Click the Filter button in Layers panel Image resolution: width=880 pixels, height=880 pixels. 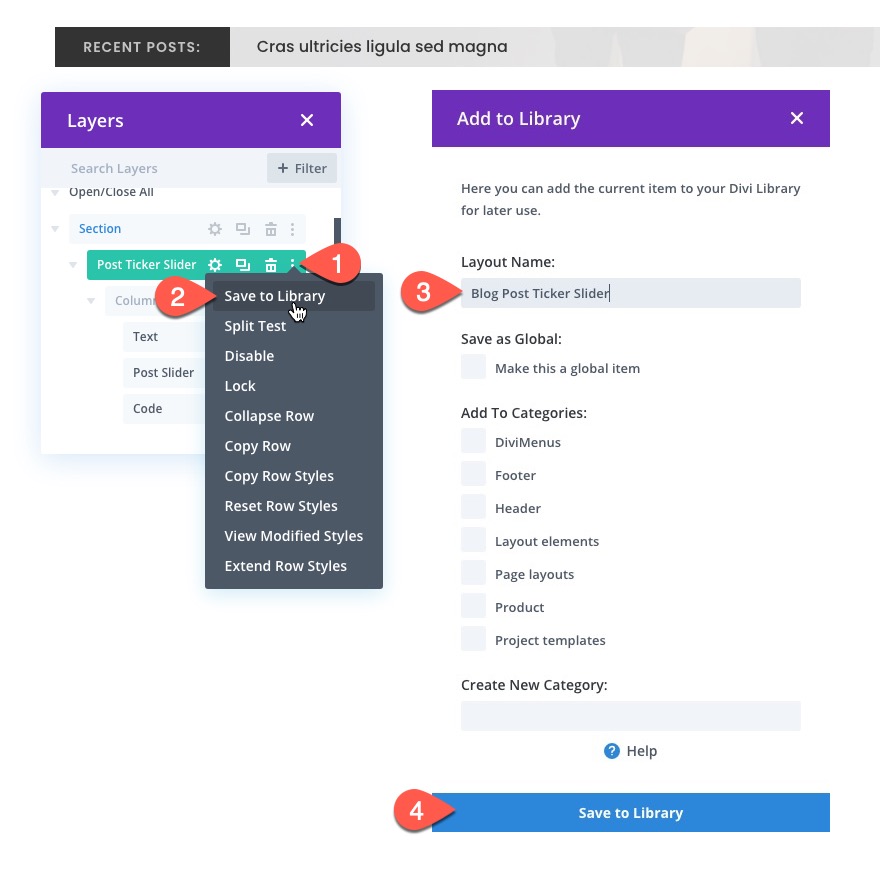coord(302,168)
